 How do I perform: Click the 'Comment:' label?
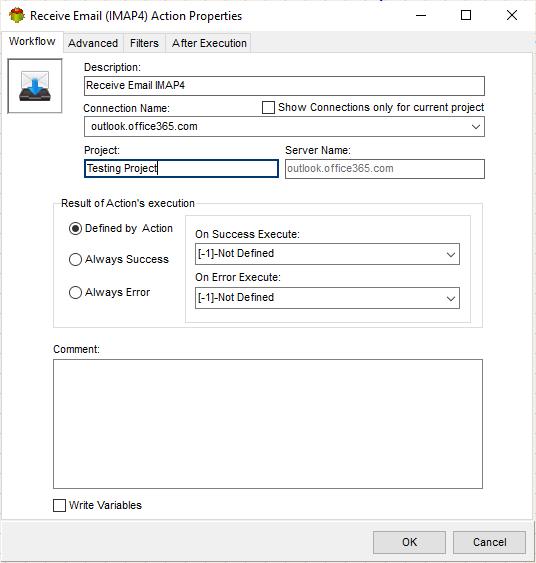(76, 349)
